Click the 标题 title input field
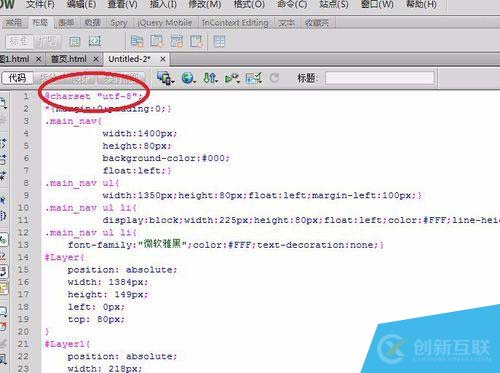Viewport: 500px width, 373px height. pyautogui.click(x=380, y=78)
